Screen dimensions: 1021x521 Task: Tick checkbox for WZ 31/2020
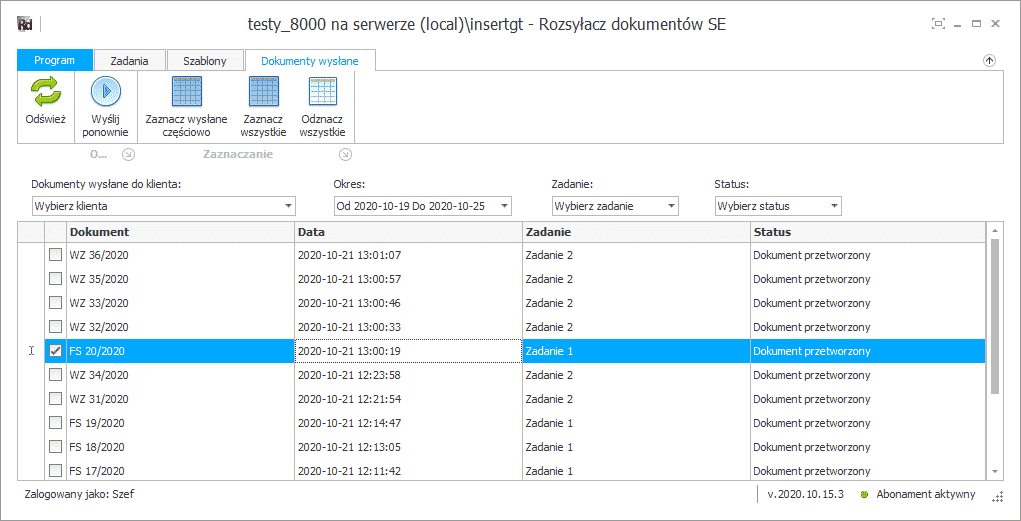pyautogui.click(x=56, y=399)
